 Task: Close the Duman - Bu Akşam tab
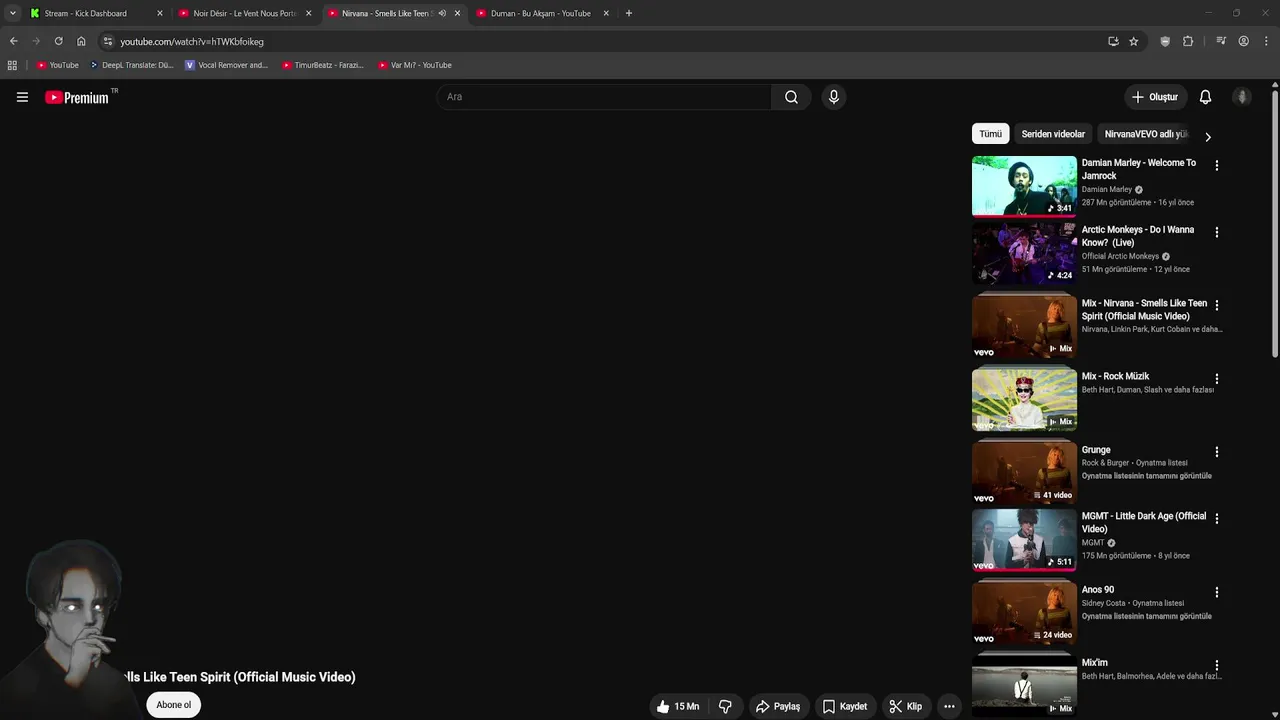tap(606, 13)
